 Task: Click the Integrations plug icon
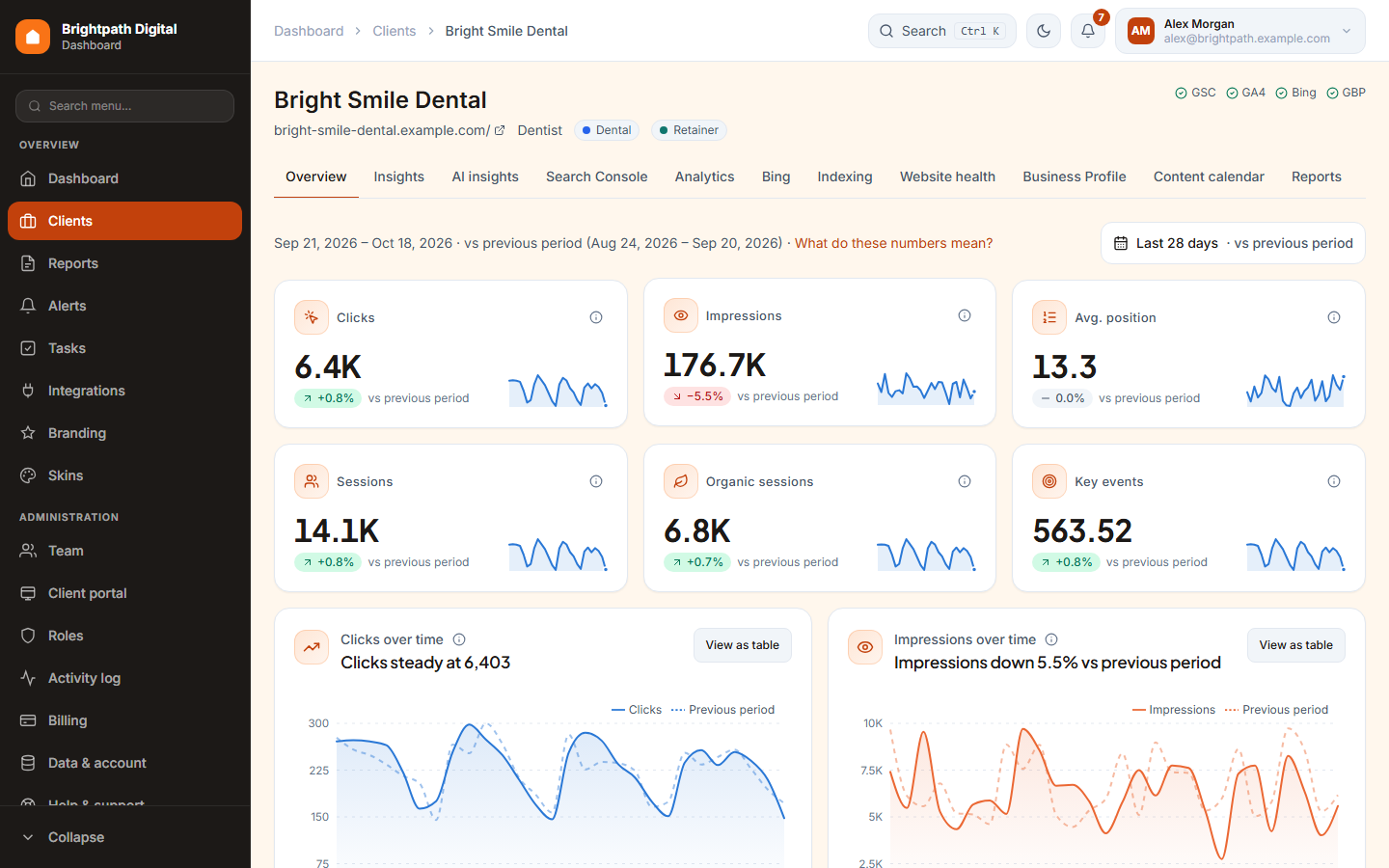(28, 391)
